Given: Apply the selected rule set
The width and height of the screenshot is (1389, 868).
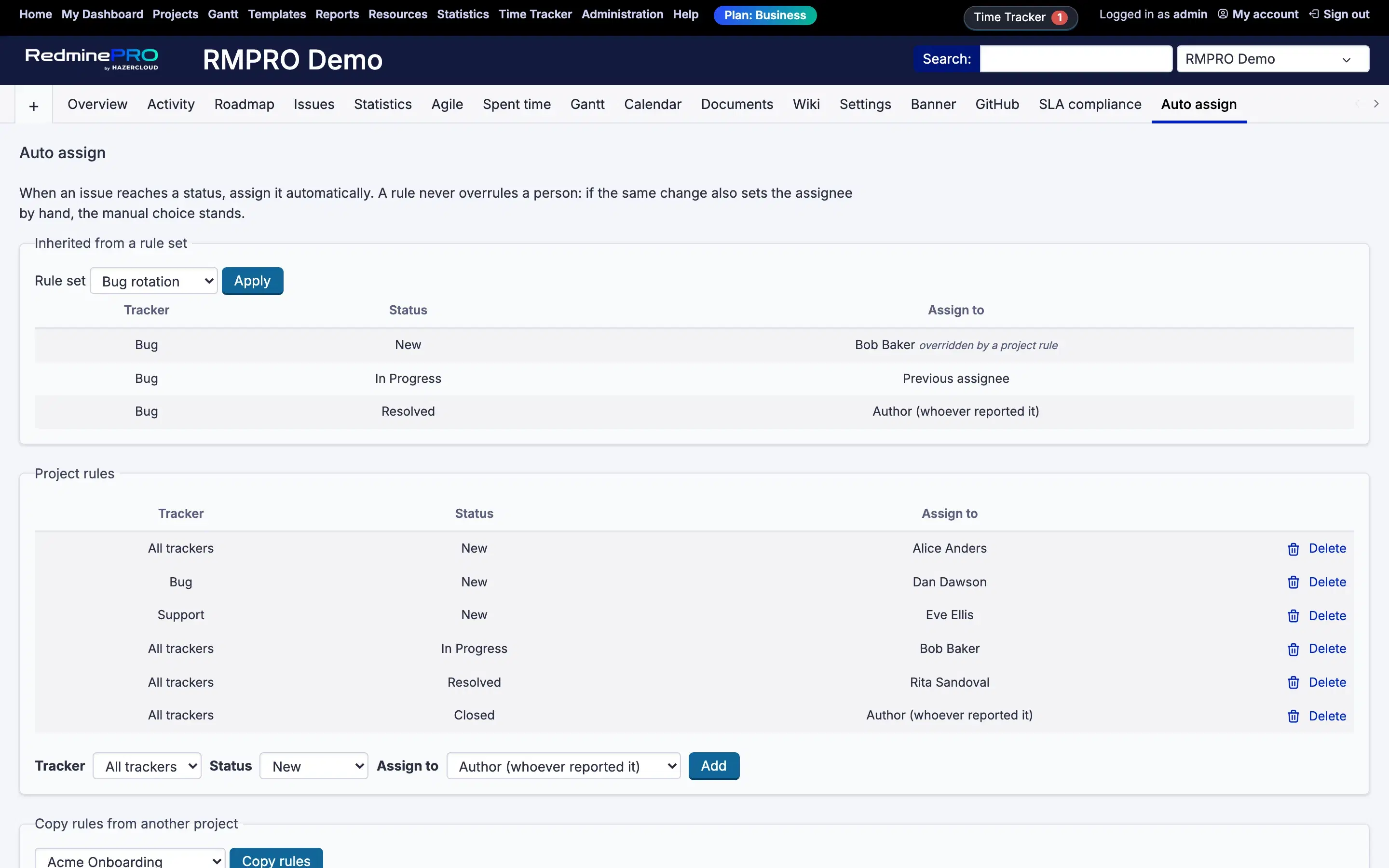Looking at the screenshot, I should (x=253, y=281).
